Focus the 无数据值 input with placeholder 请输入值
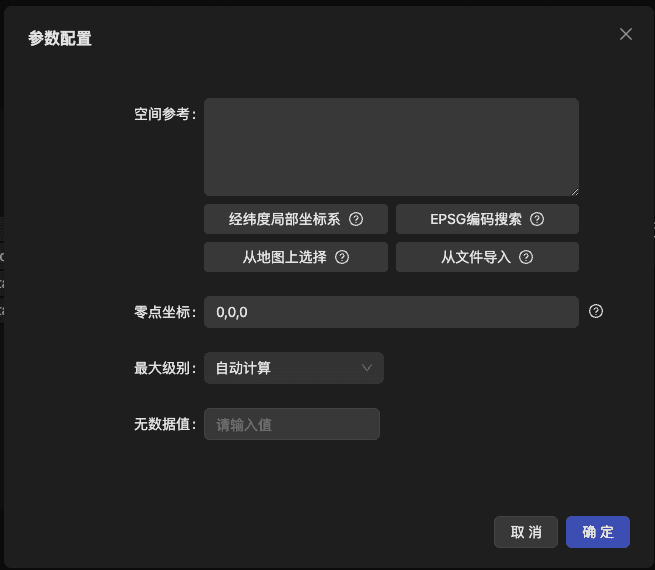The image size is (655, 570). [x=292, y=424]
